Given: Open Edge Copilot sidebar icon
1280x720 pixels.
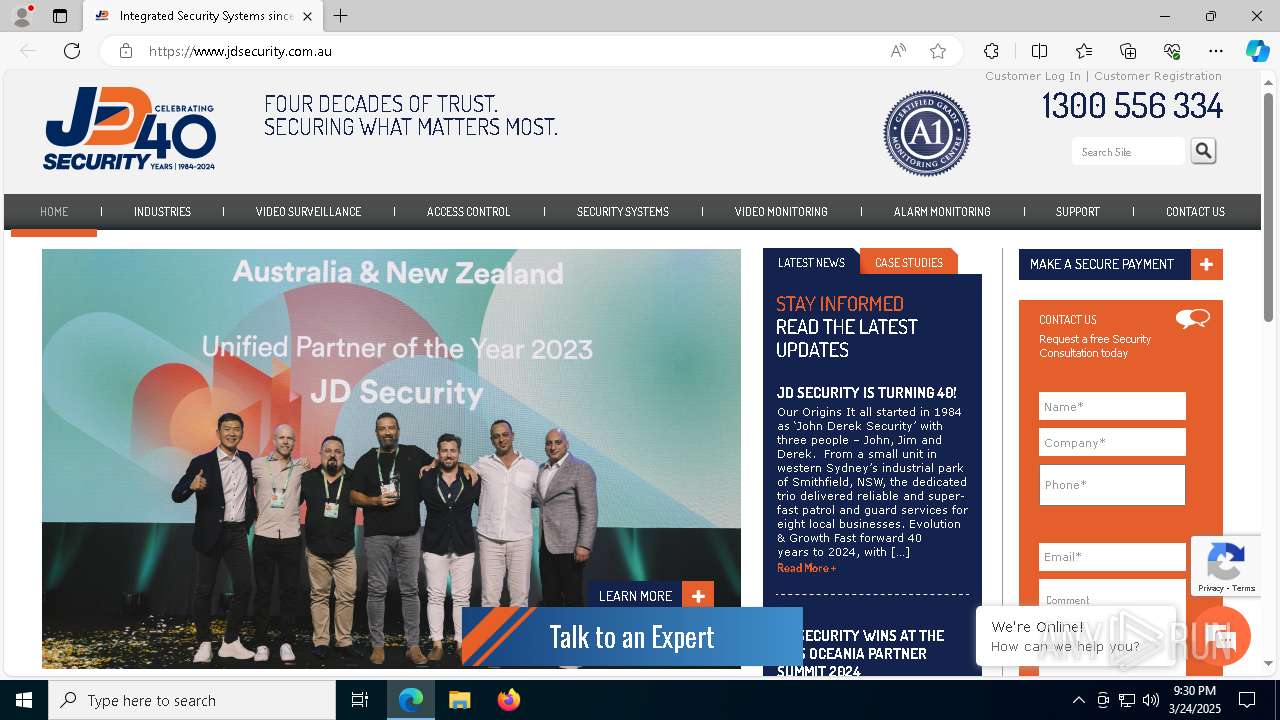Looking at the screenshot, I should [1257, 51].
